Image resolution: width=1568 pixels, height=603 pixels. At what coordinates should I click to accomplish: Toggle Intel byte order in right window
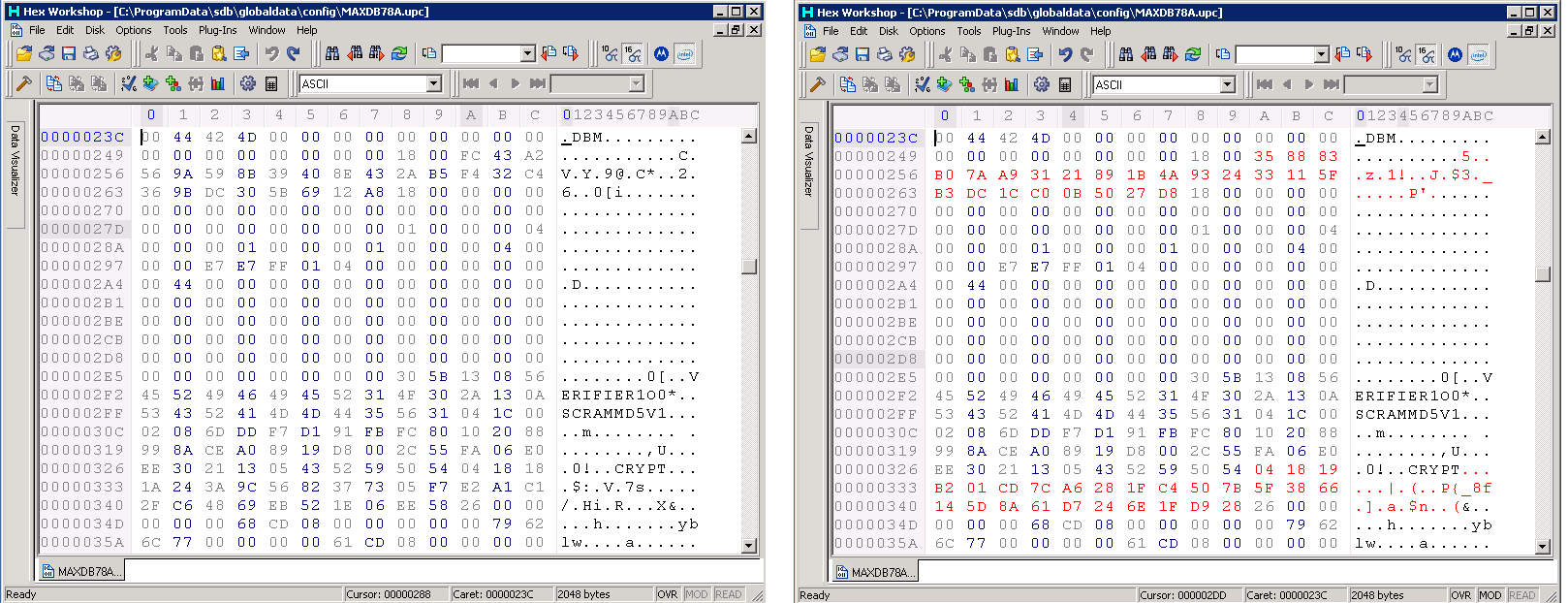coord(1478,54)
